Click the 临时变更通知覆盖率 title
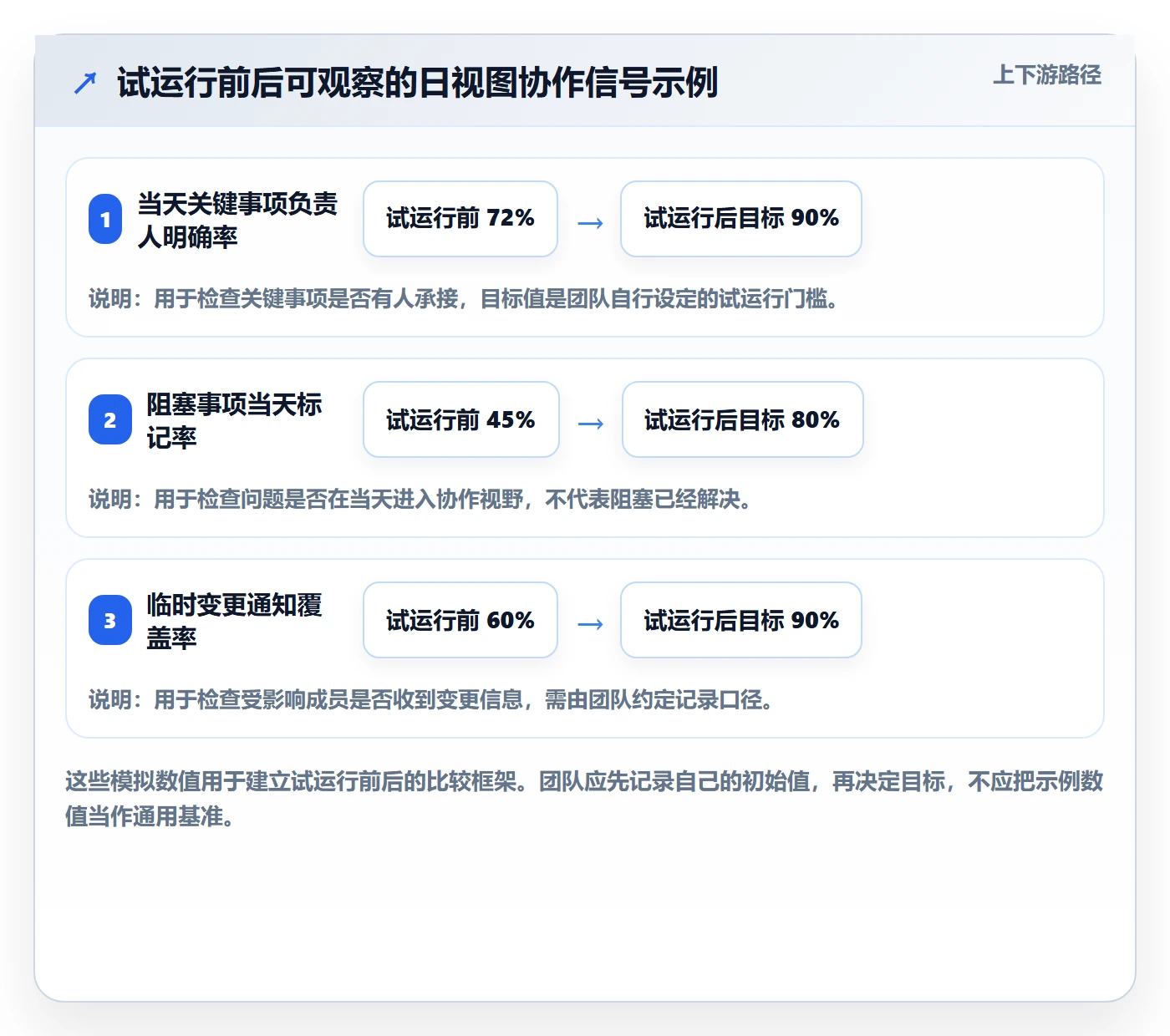Screen dimensions: 1170x1036 tap(234, 621)
